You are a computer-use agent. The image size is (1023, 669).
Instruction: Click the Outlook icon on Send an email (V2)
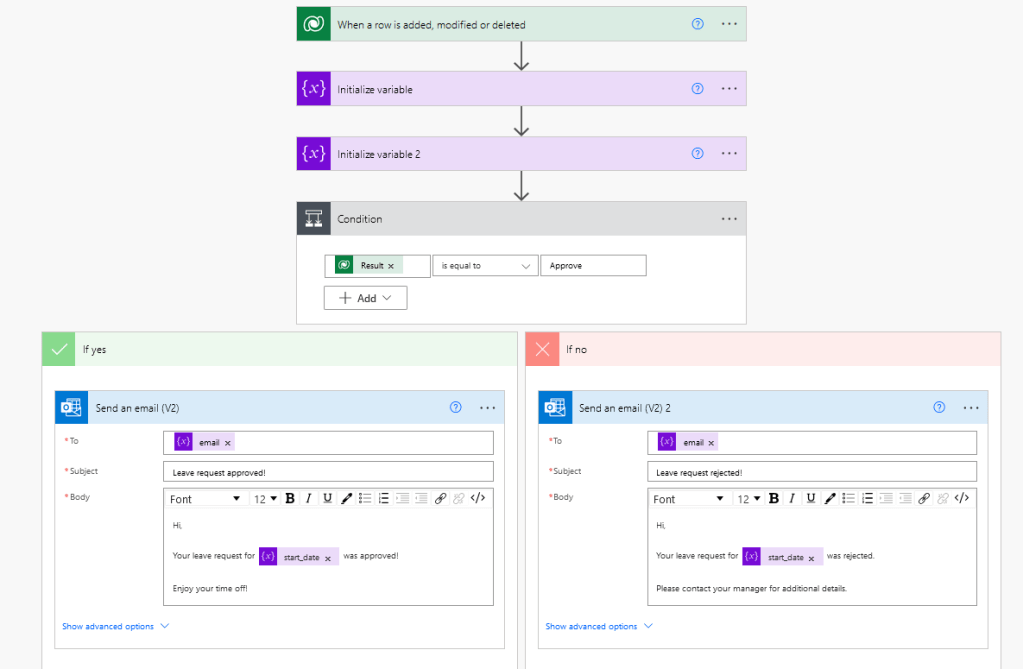(70, 407)
